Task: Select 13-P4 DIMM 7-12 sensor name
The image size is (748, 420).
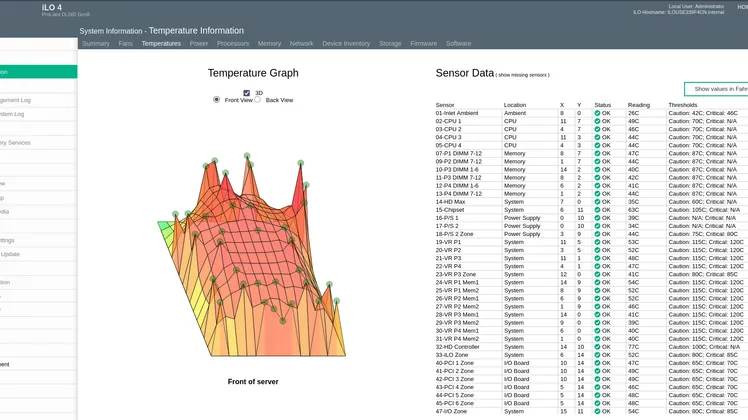Action: pos(458,194)
